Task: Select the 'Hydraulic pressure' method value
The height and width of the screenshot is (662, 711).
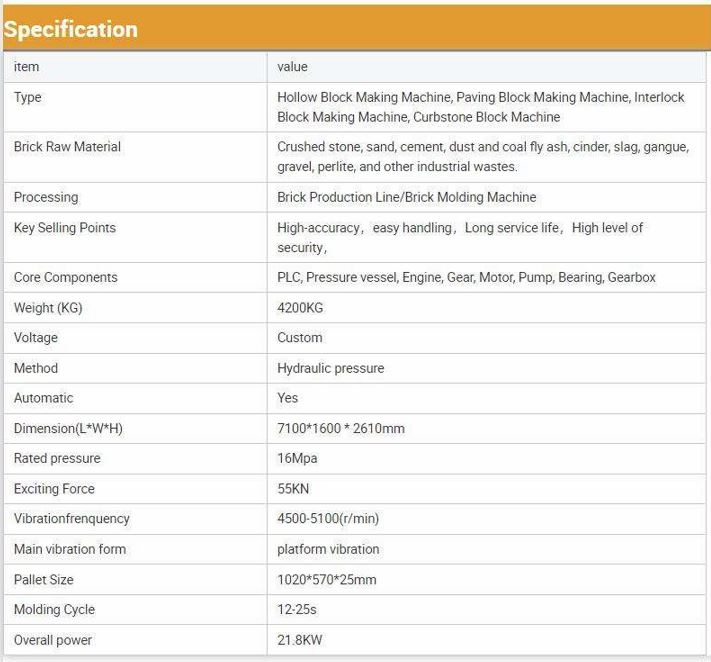Action: tap(330, 368)
